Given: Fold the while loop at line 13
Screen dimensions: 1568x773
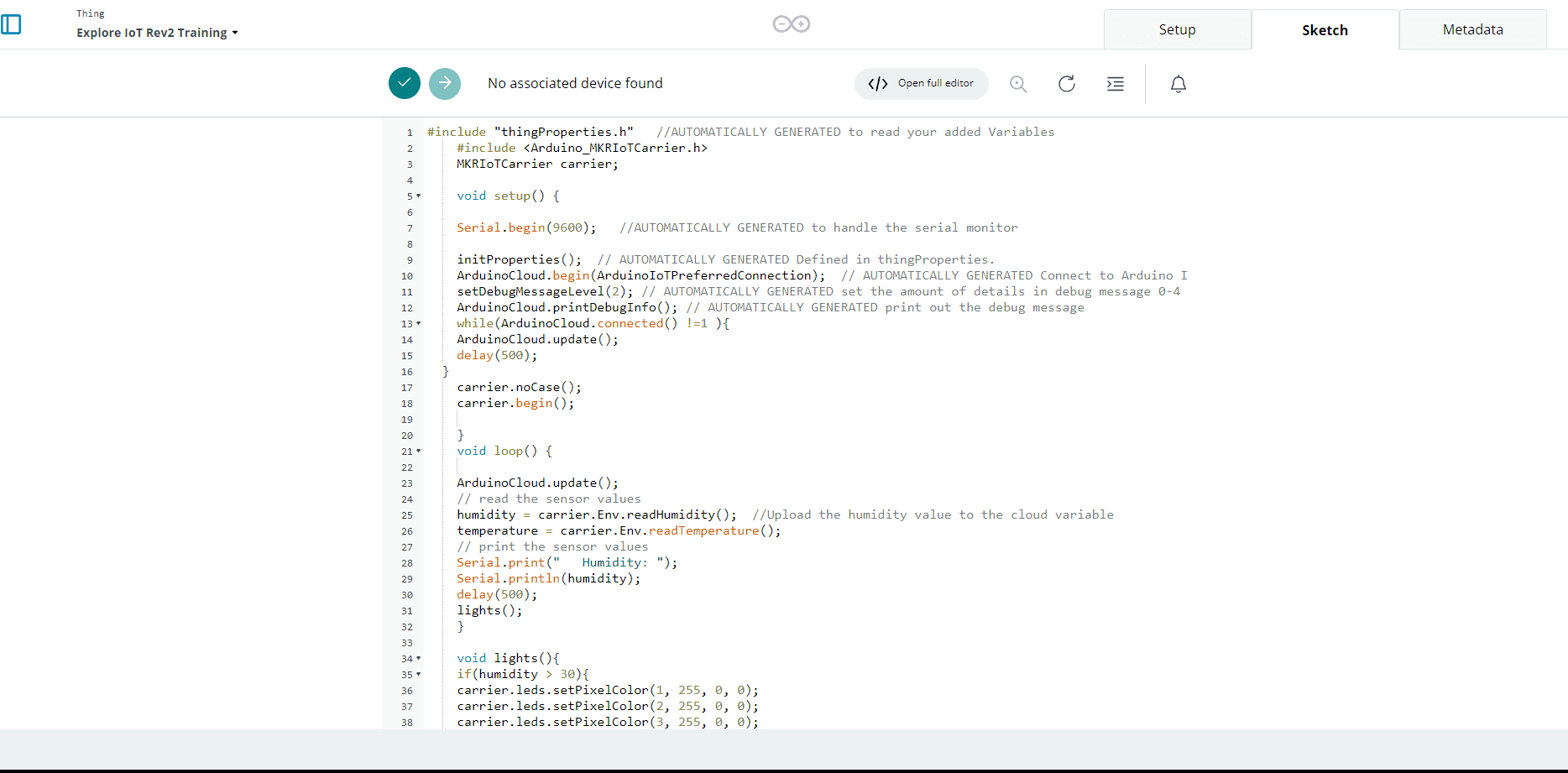Looking at the screenshot, I should point(419,324).
